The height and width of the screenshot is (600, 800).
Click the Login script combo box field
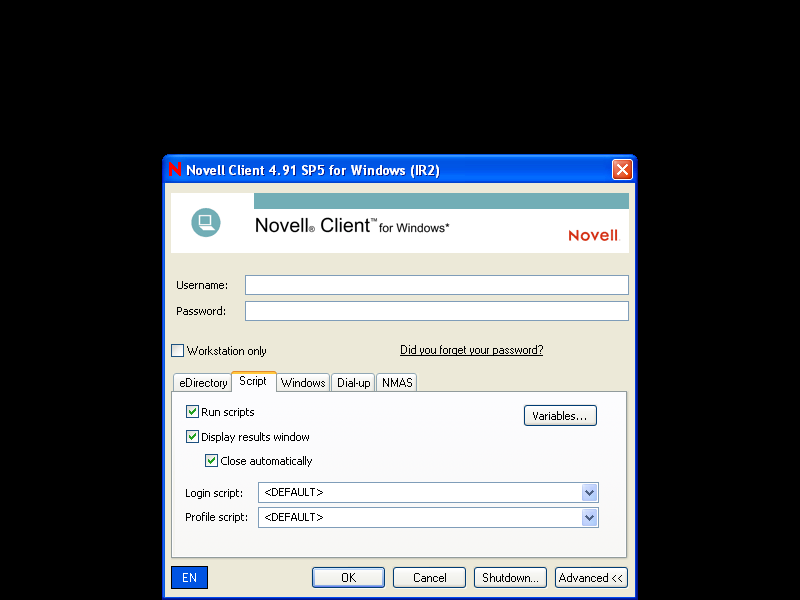pos(428,492)
